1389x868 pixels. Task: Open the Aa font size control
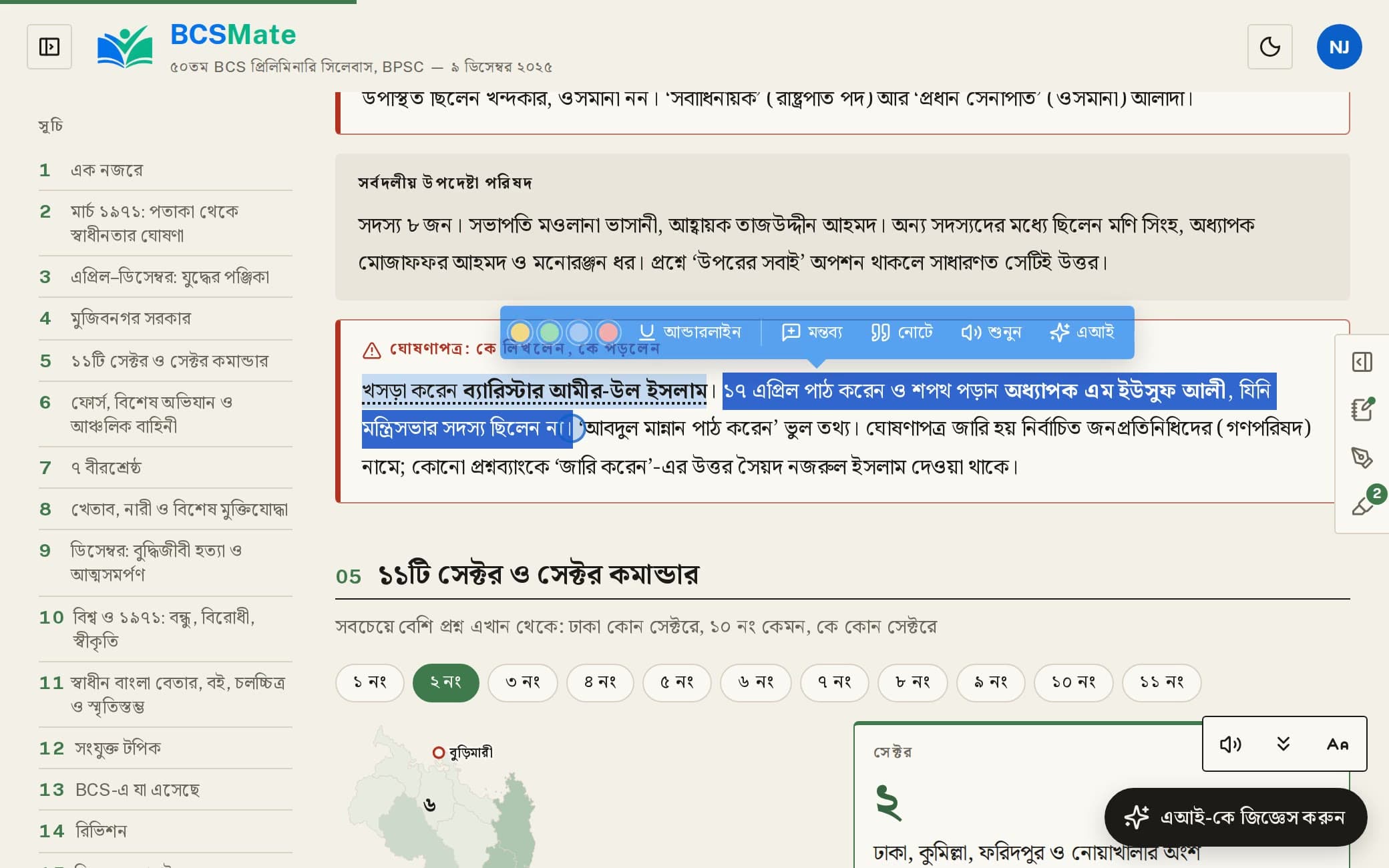tap(1337, 744)
